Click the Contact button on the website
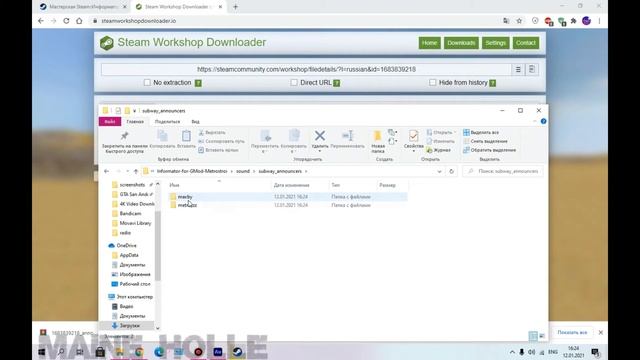The height and width of the screenshot is (360, 640). [x=526, y=43]
